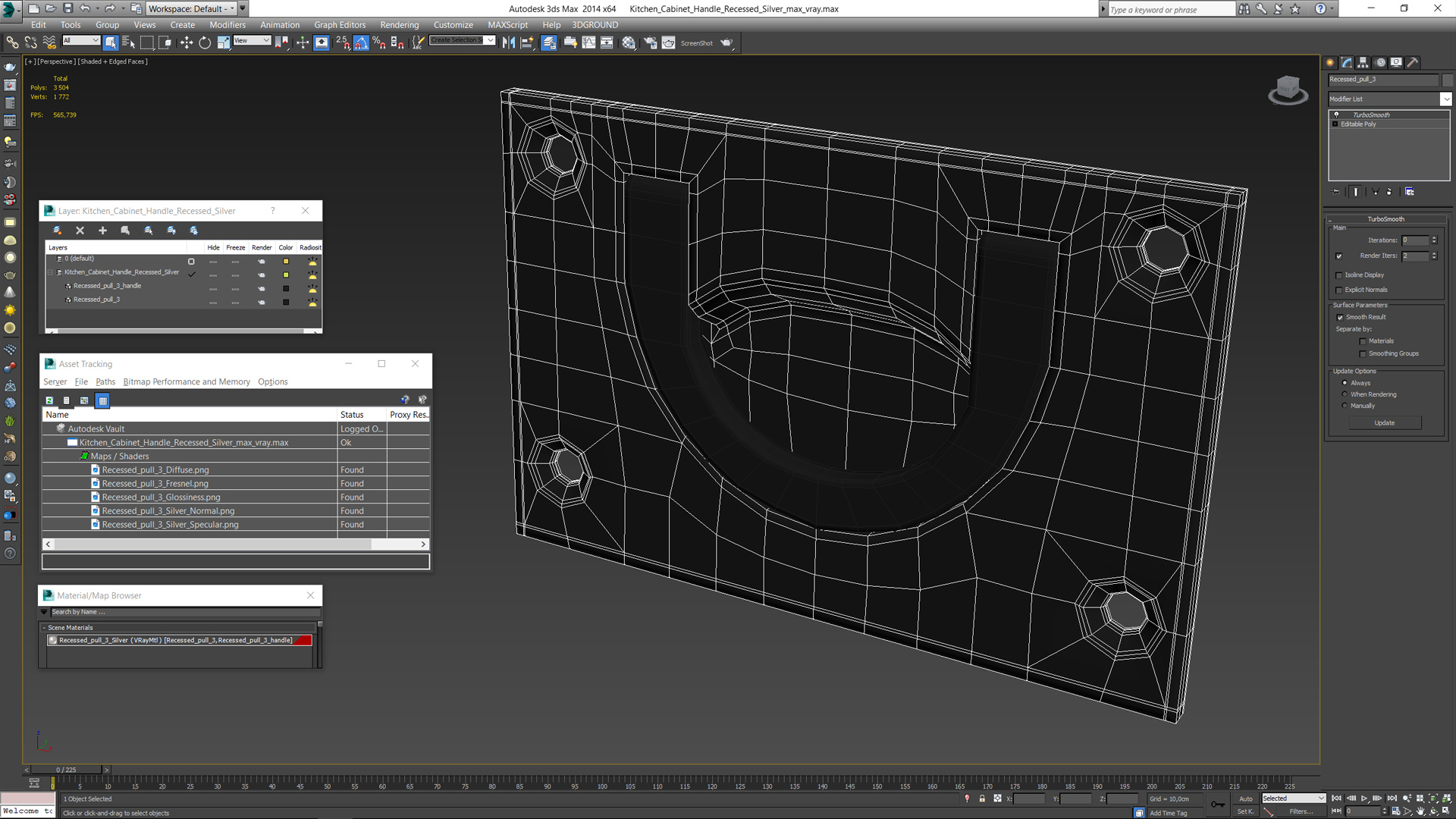Click Delete layer X icon in Layer dialog
1456x819 pixels.
pyautogui.click(x=80, y=231)
